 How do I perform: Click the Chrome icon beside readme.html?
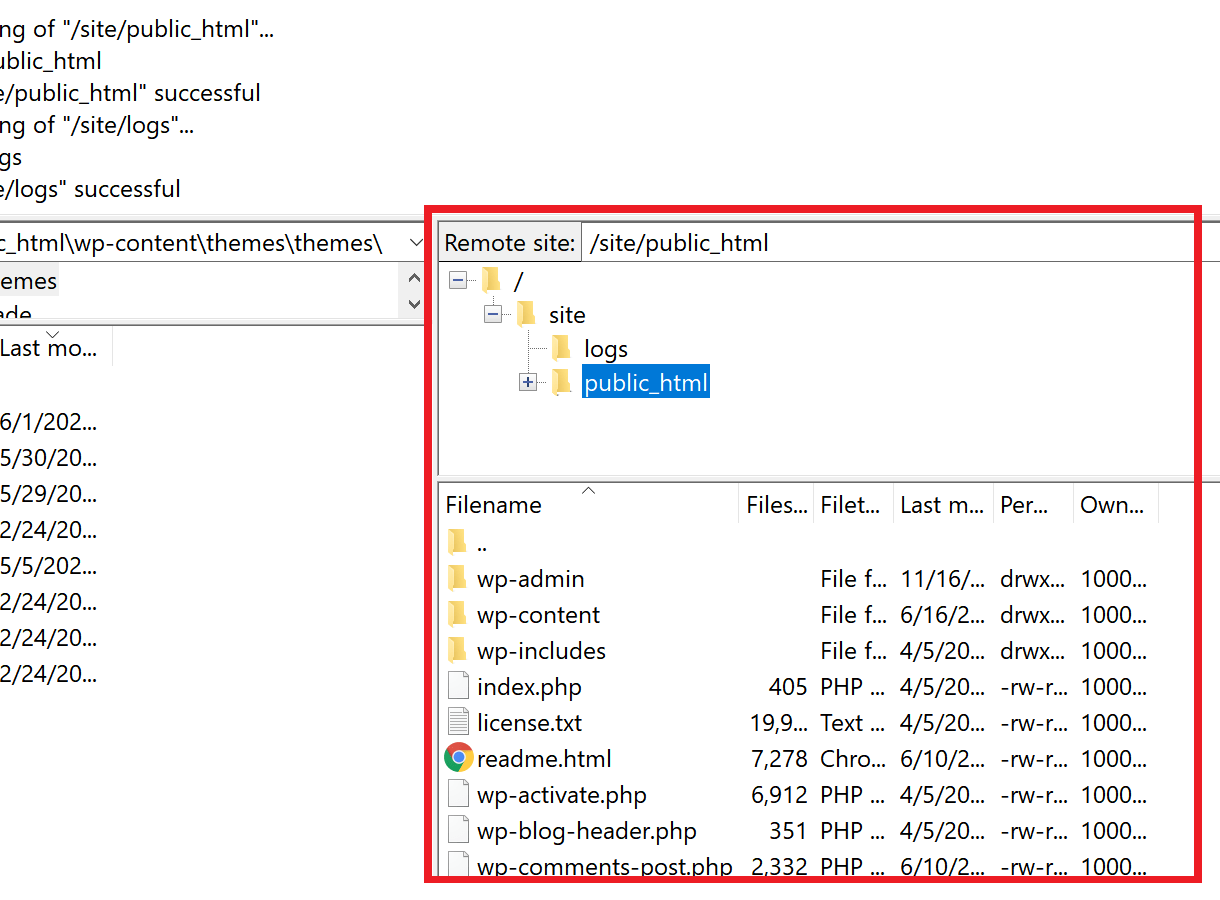coord(459,758)
